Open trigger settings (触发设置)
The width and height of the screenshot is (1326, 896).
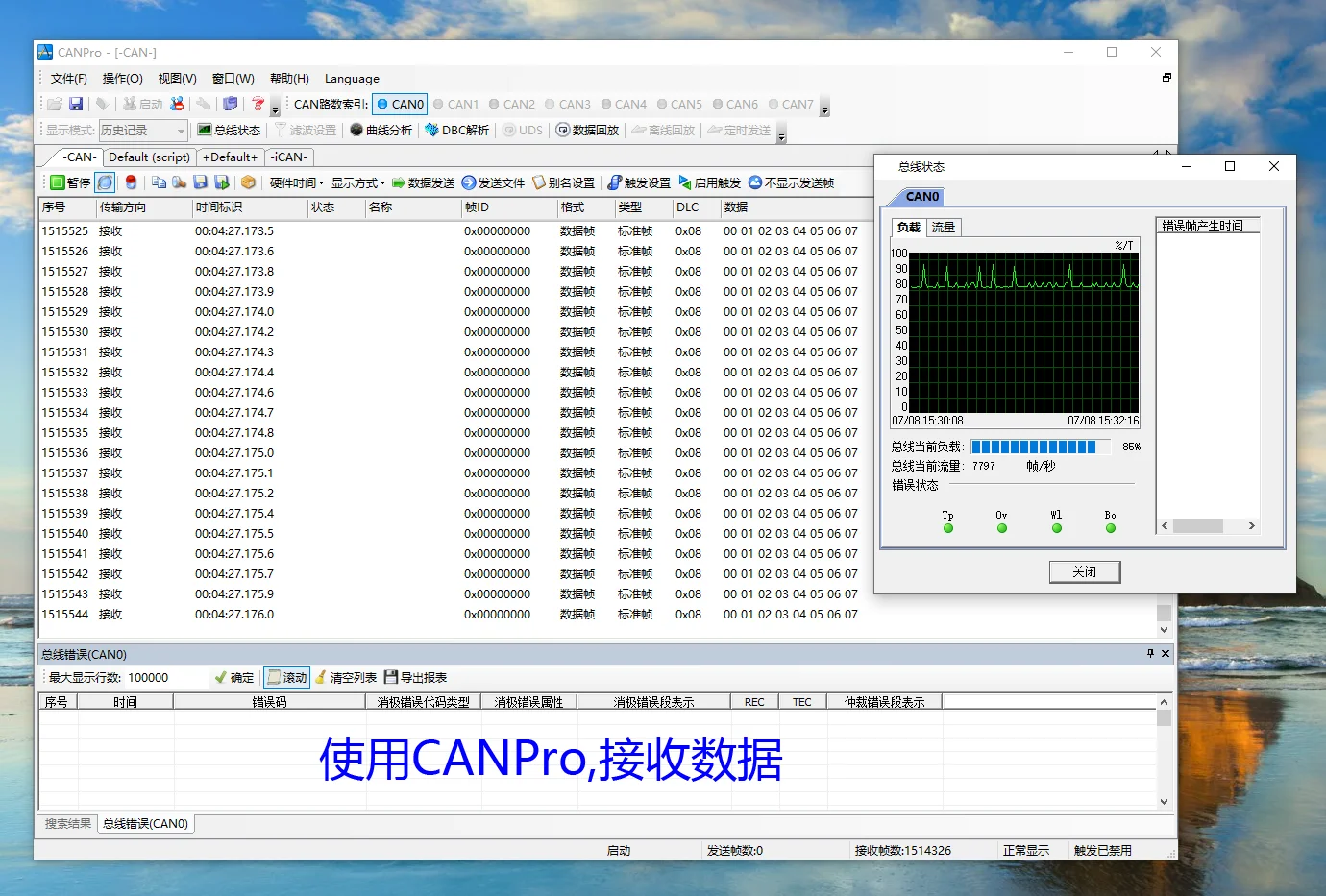[639, 182]
